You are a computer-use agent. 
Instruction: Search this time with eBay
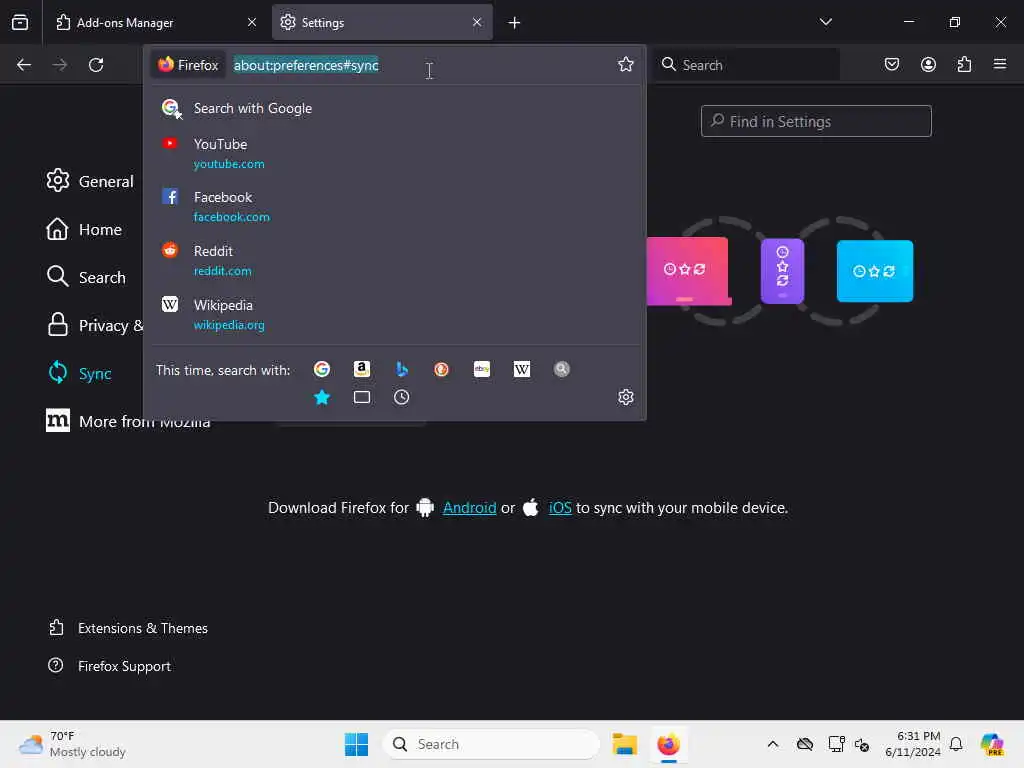[x=482, y=369]
